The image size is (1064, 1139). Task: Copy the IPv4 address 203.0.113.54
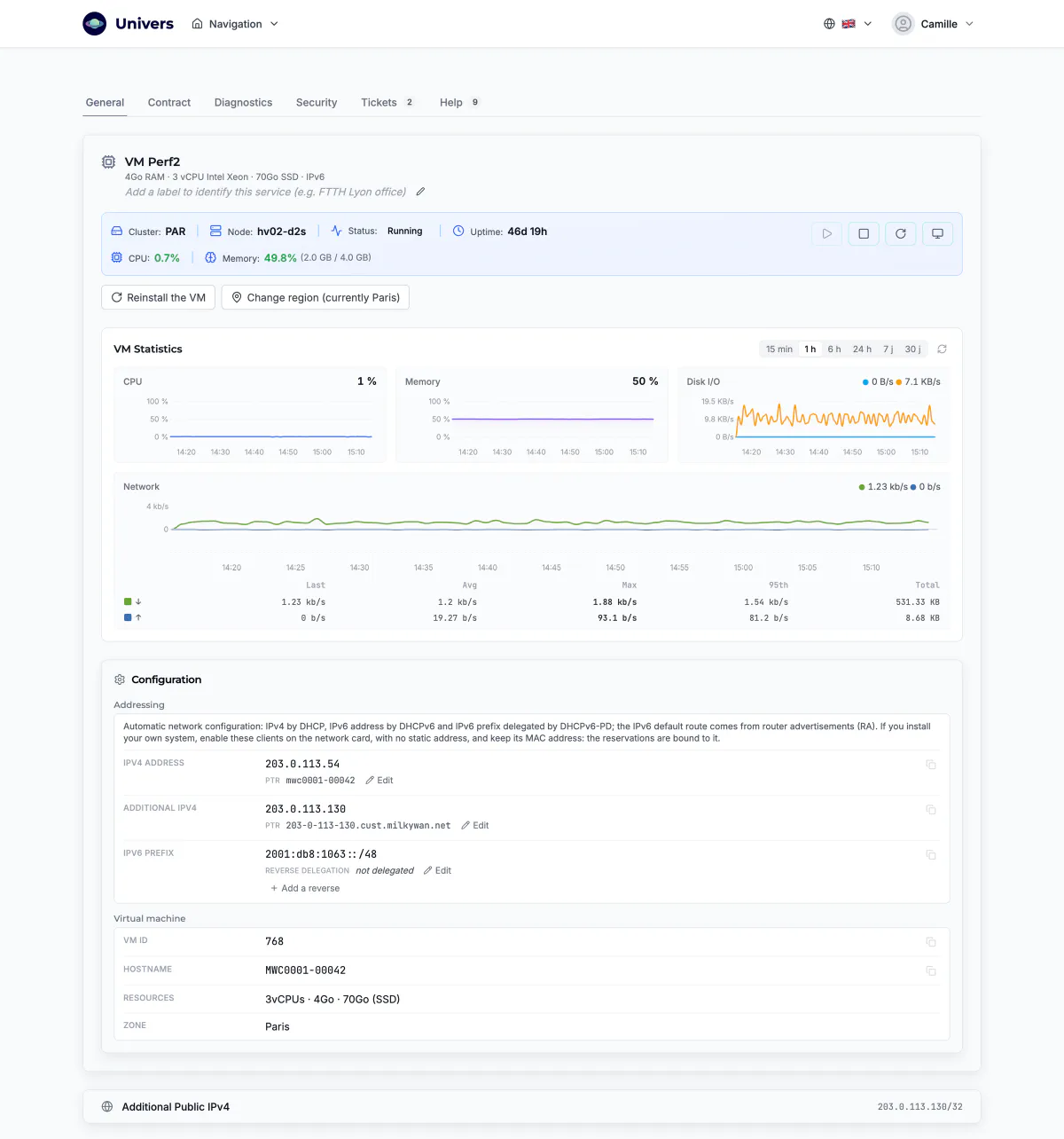[931, 765]
